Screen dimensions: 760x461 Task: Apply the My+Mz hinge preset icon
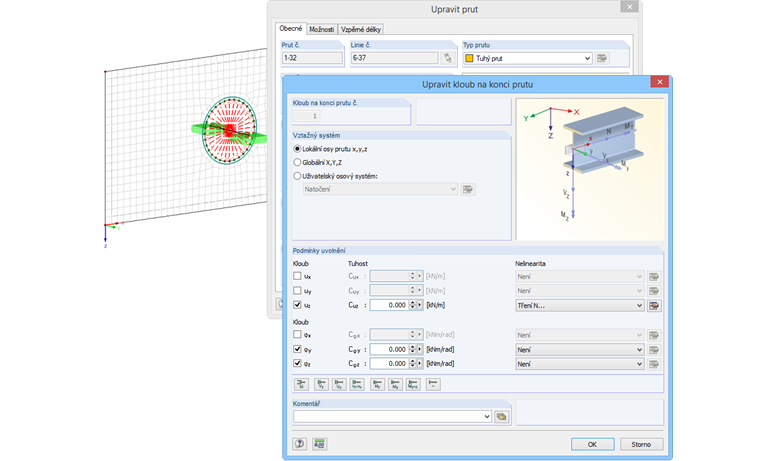click(413, 384)
